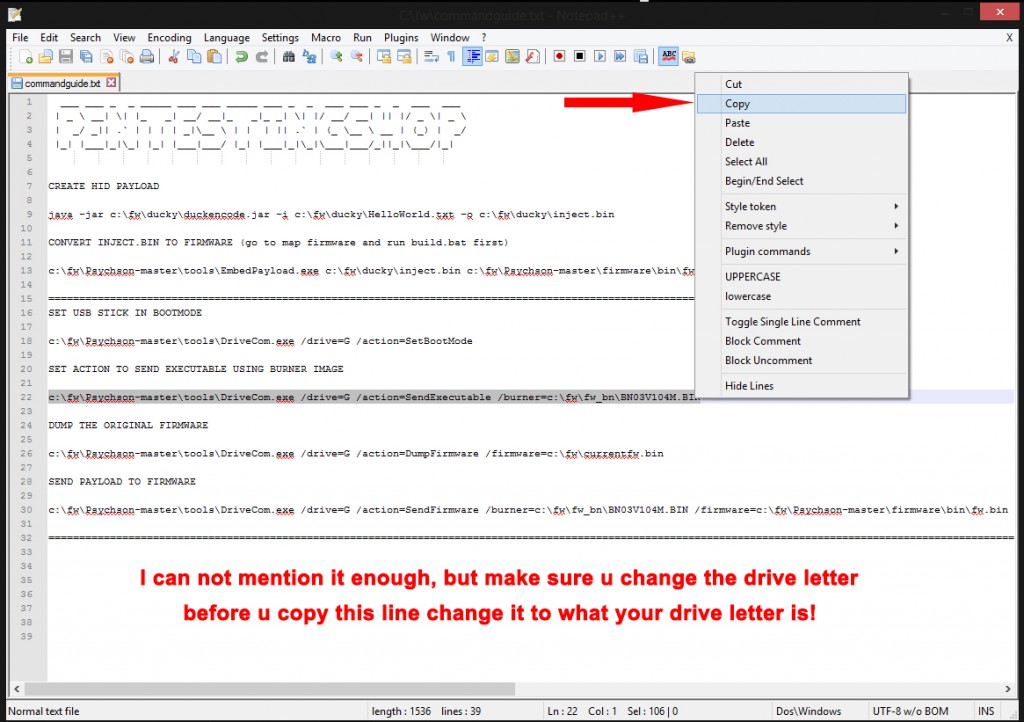Viewport: 1024px width, 722px height.
Task: Open Find using the binoculars icon
Action: click(x=288, y=57)
